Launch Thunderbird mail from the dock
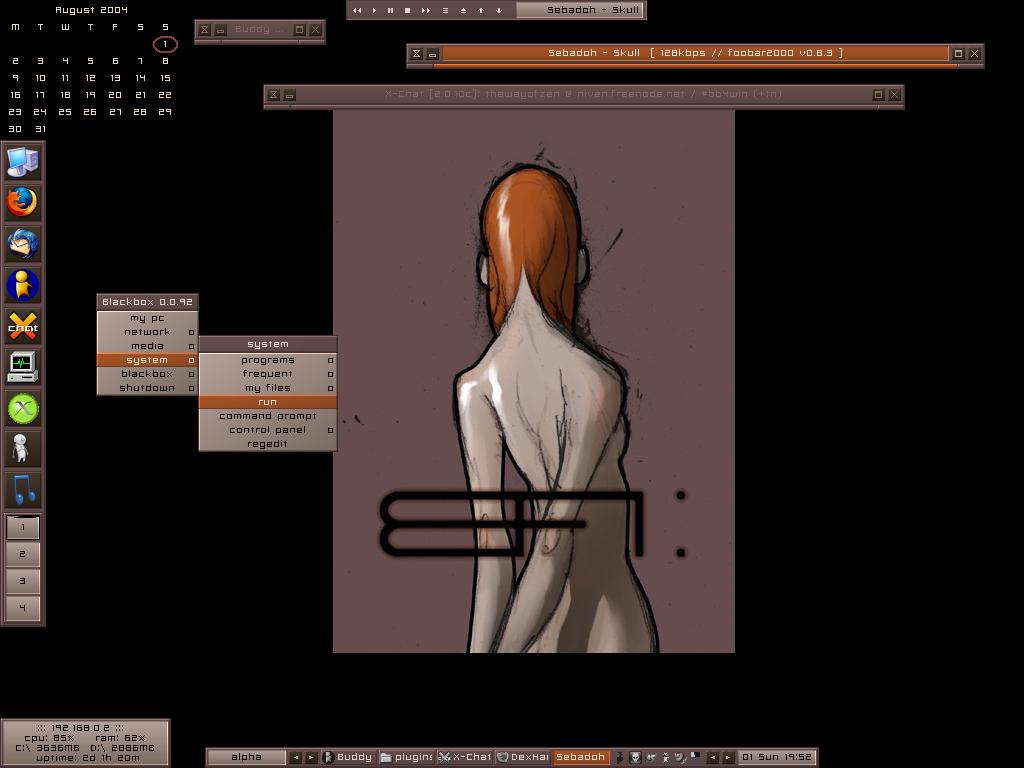This screenshot has width=1024, height=768. pyautogui.click(x=23, y=243)
